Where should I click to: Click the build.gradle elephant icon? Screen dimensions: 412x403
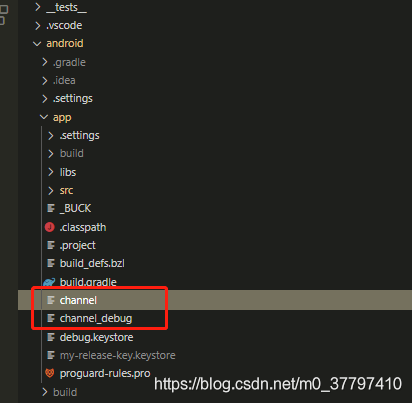click(49, 282)
